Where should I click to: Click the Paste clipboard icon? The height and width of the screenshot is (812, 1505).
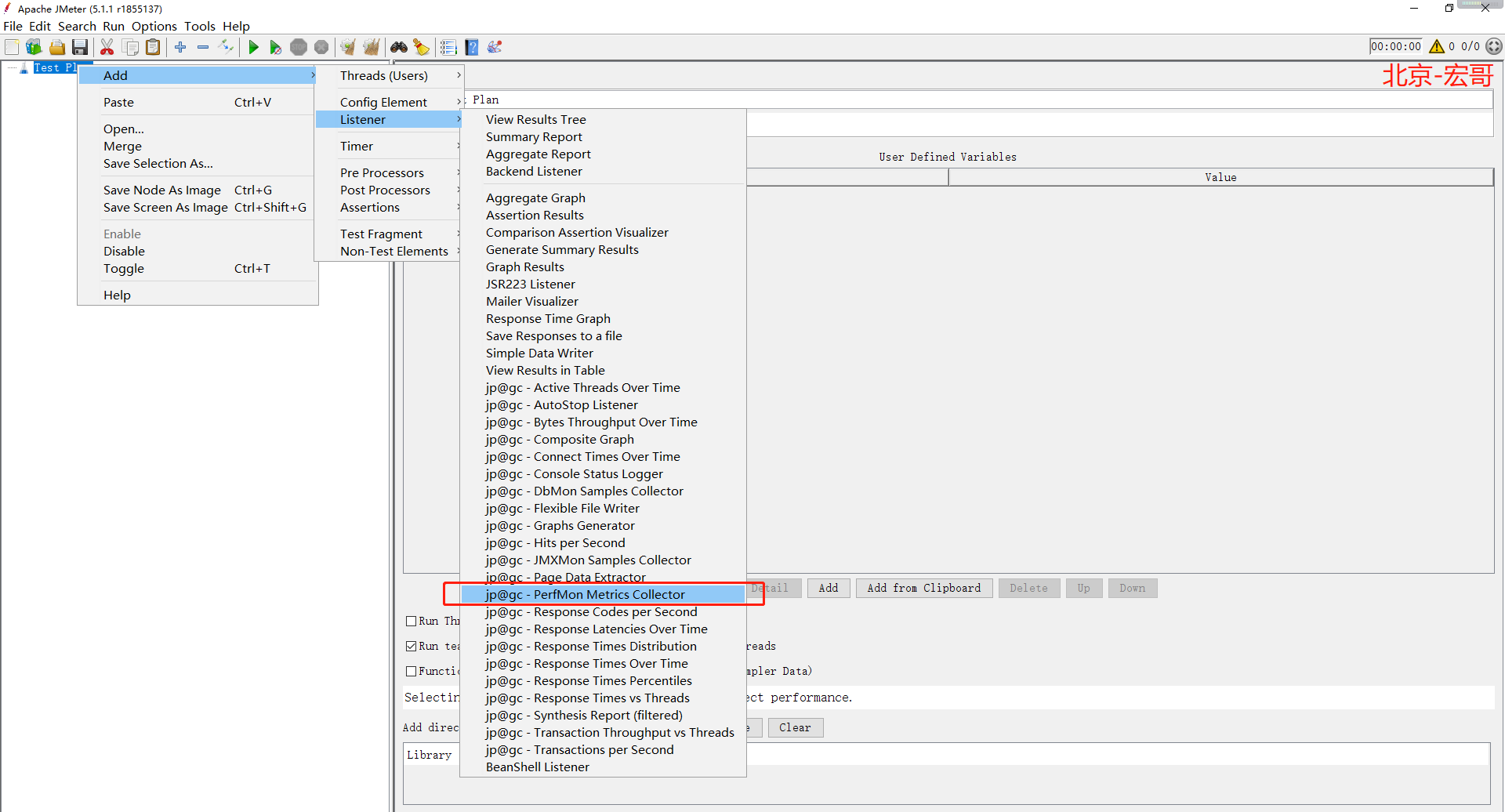point(153,47)
